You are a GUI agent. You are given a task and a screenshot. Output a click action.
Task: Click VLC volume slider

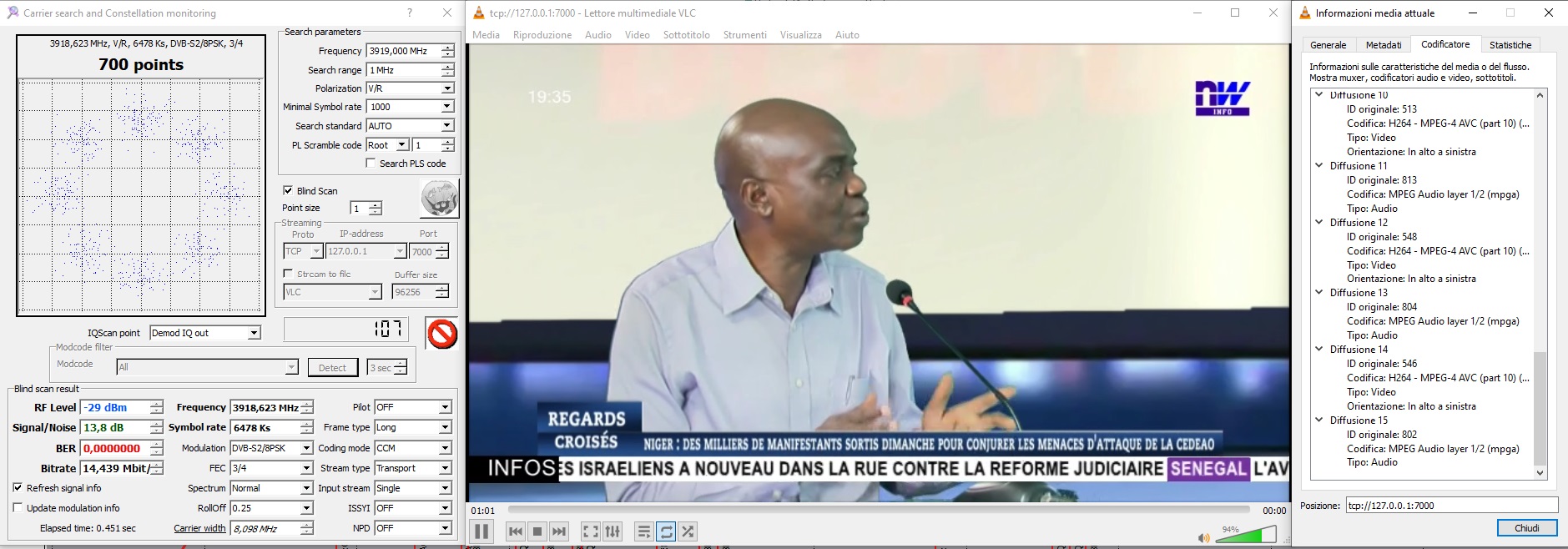[x=1245, y=536]
